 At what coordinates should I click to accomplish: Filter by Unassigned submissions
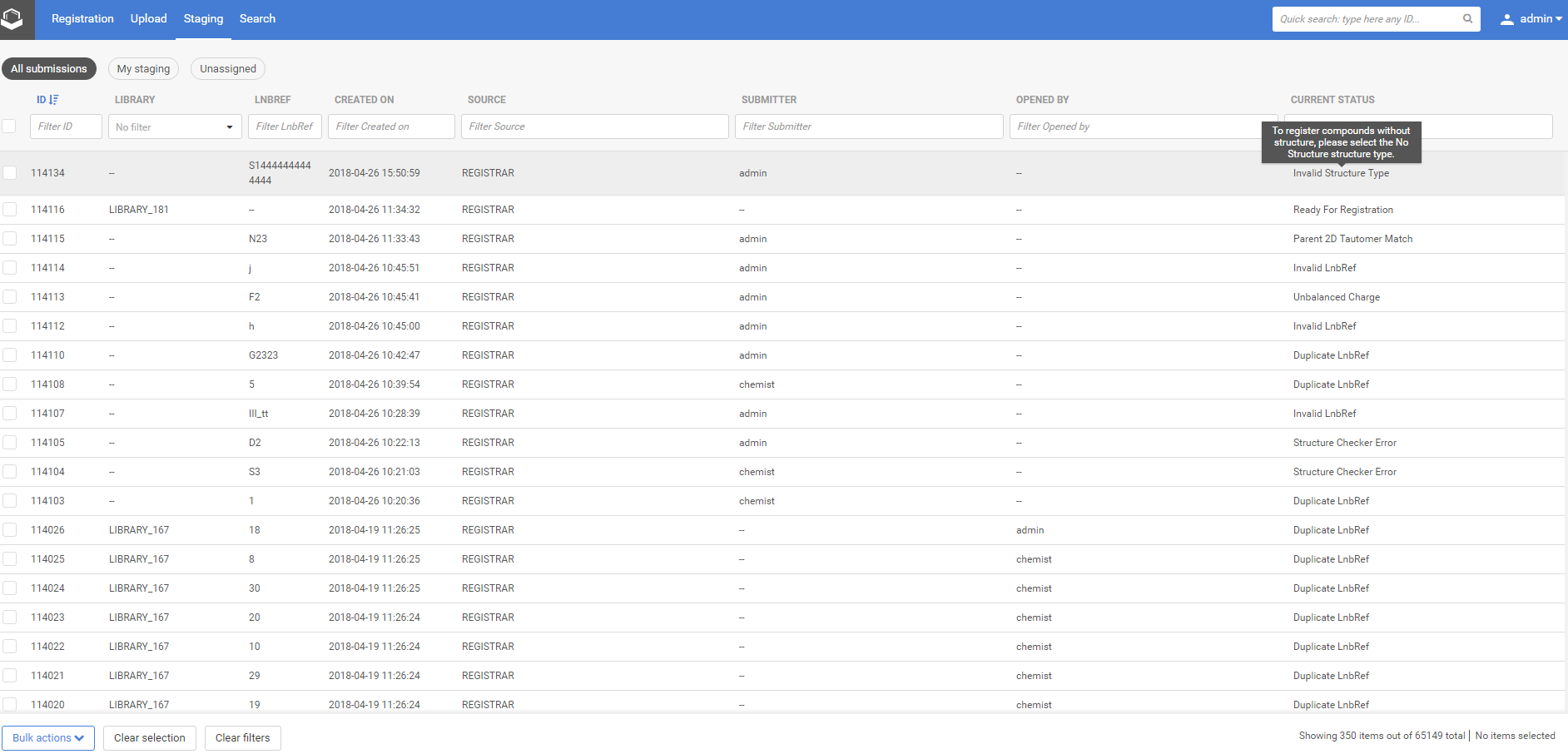(x=228, y=69)
